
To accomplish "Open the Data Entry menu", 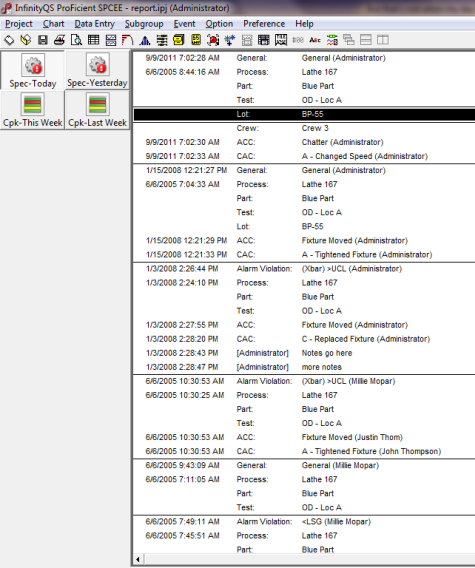I will pos(95,24).
